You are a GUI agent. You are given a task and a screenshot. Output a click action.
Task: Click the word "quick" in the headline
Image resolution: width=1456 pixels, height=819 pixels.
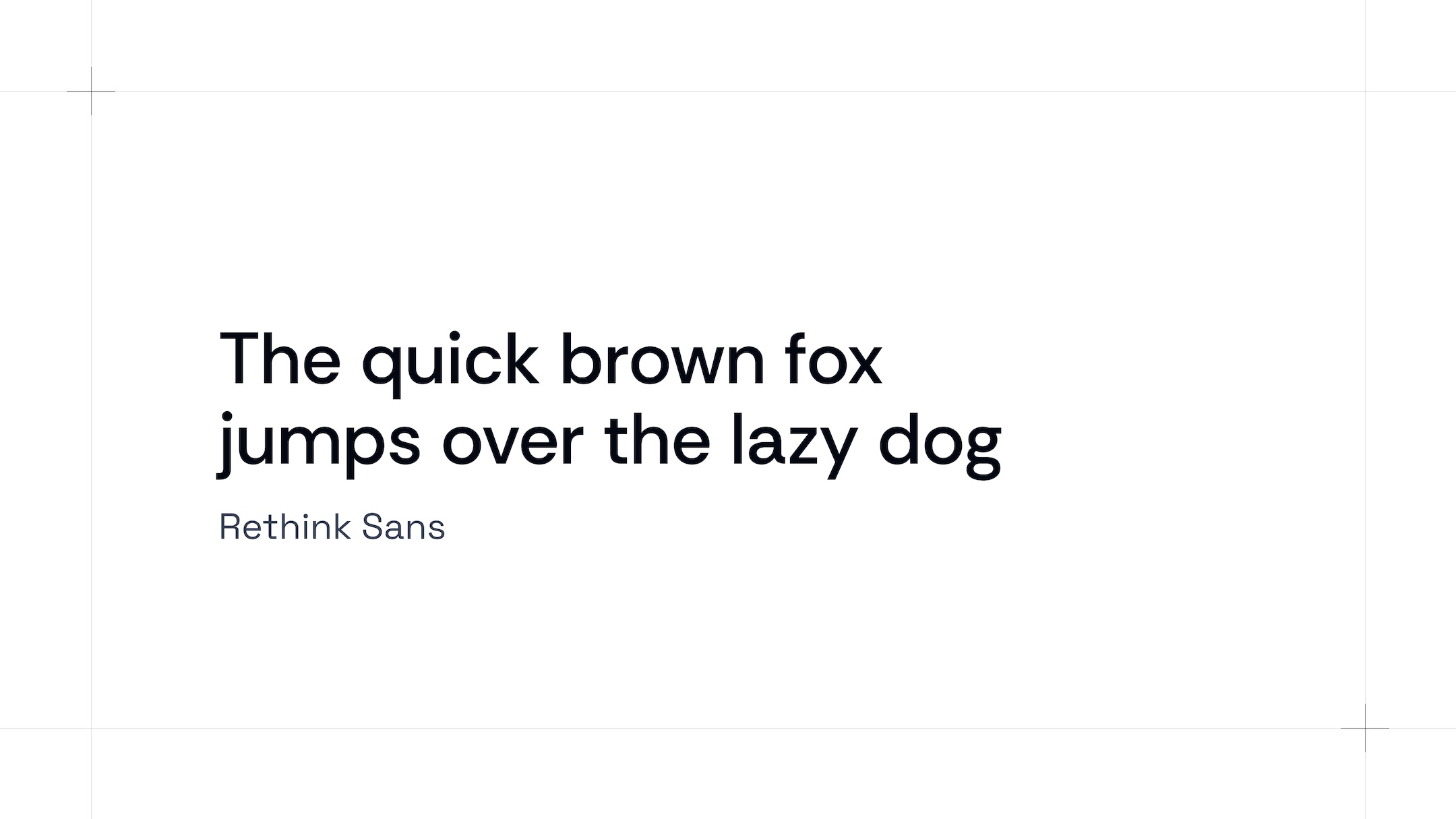coord(450,360)
